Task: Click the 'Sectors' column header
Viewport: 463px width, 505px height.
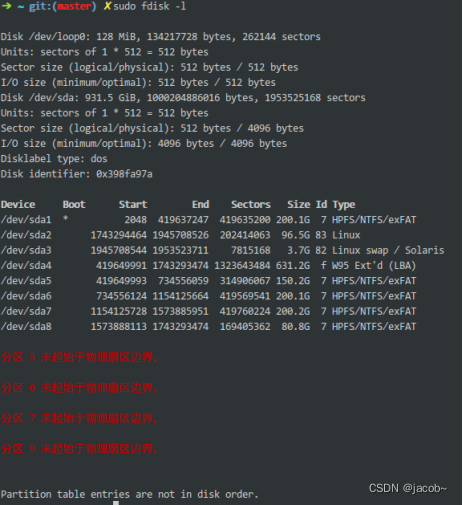Action: 251,204
